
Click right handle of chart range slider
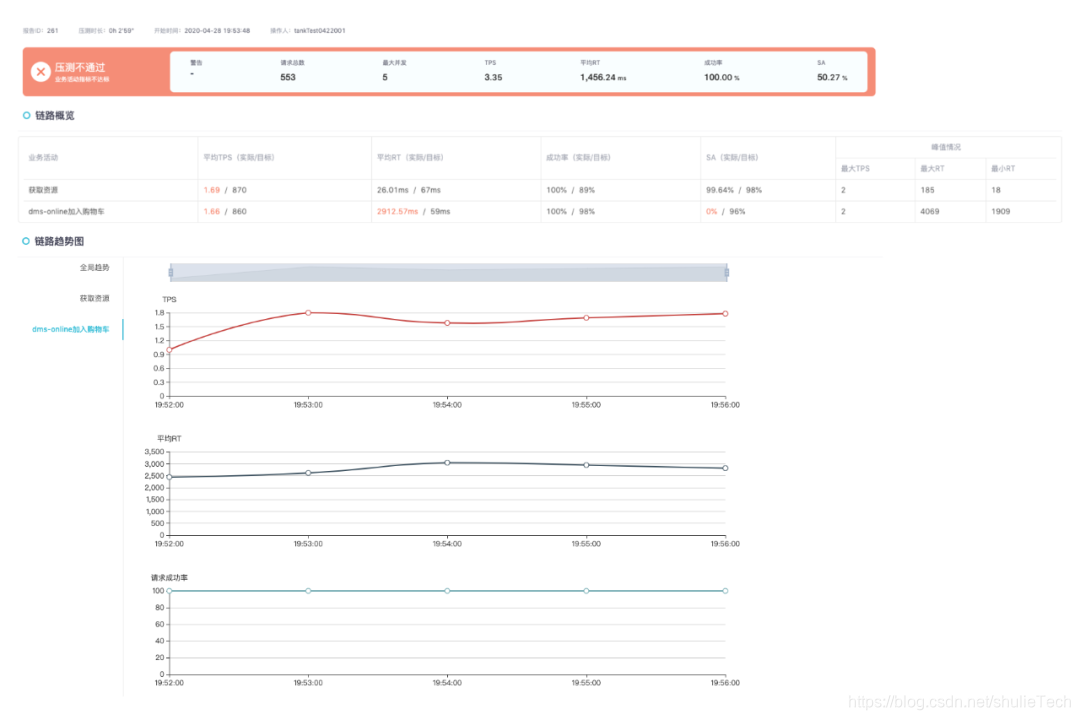[727, 272]
